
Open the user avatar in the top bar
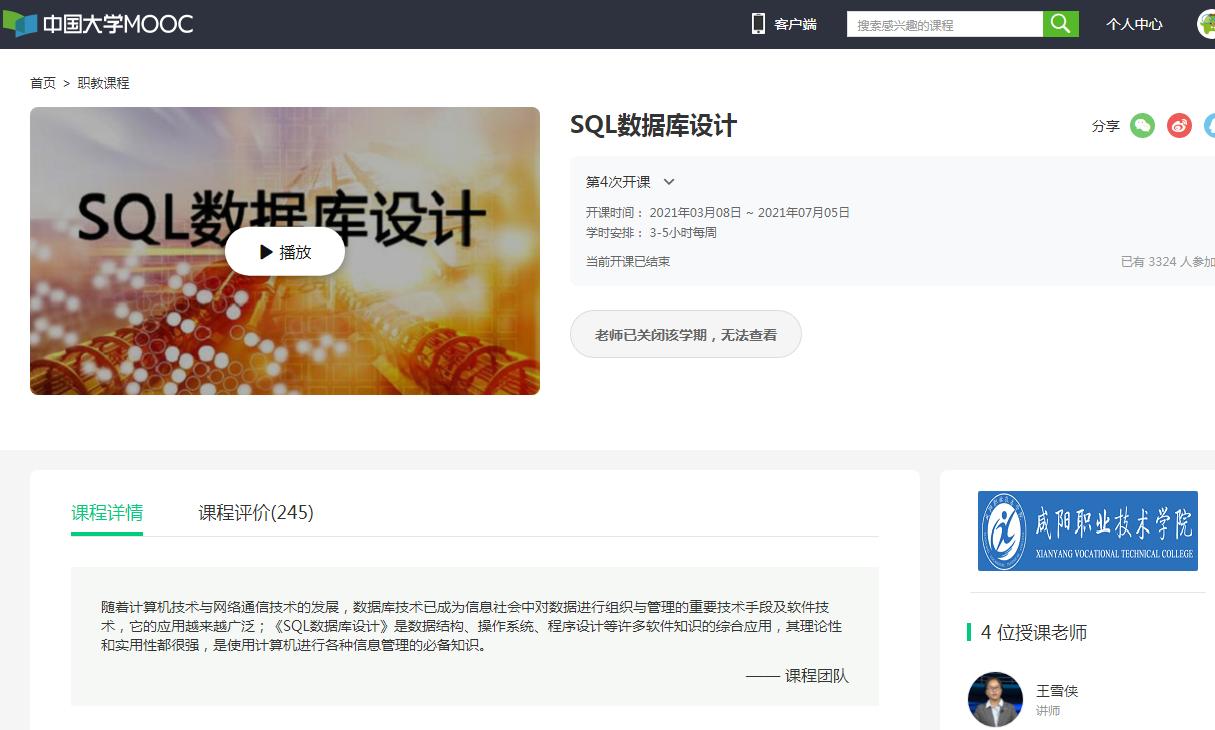click(x=1206, y=24)
